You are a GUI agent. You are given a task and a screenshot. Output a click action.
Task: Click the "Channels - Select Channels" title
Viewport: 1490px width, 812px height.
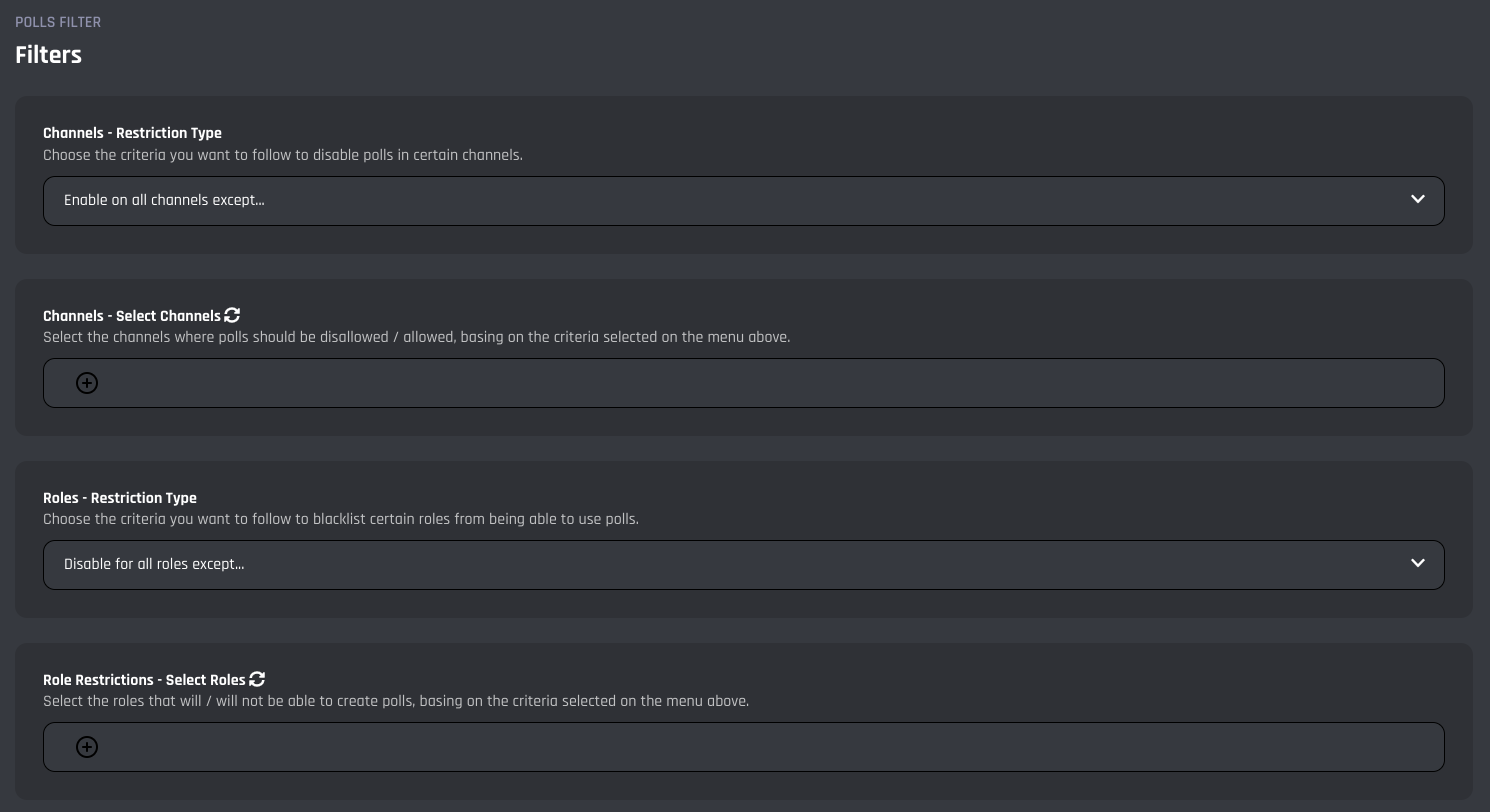click(x=131, y=316)
